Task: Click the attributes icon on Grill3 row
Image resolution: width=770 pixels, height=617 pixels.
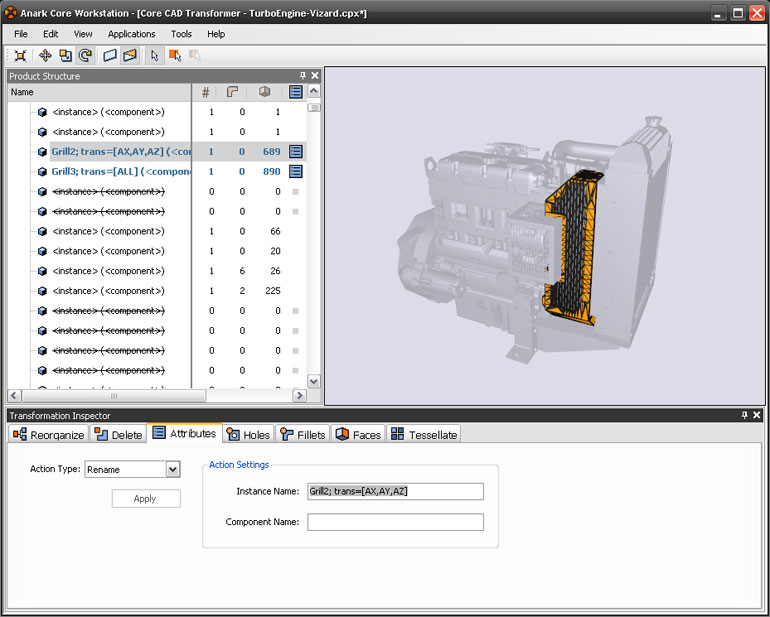Action: pyautogui.click(x=296, y=171)
